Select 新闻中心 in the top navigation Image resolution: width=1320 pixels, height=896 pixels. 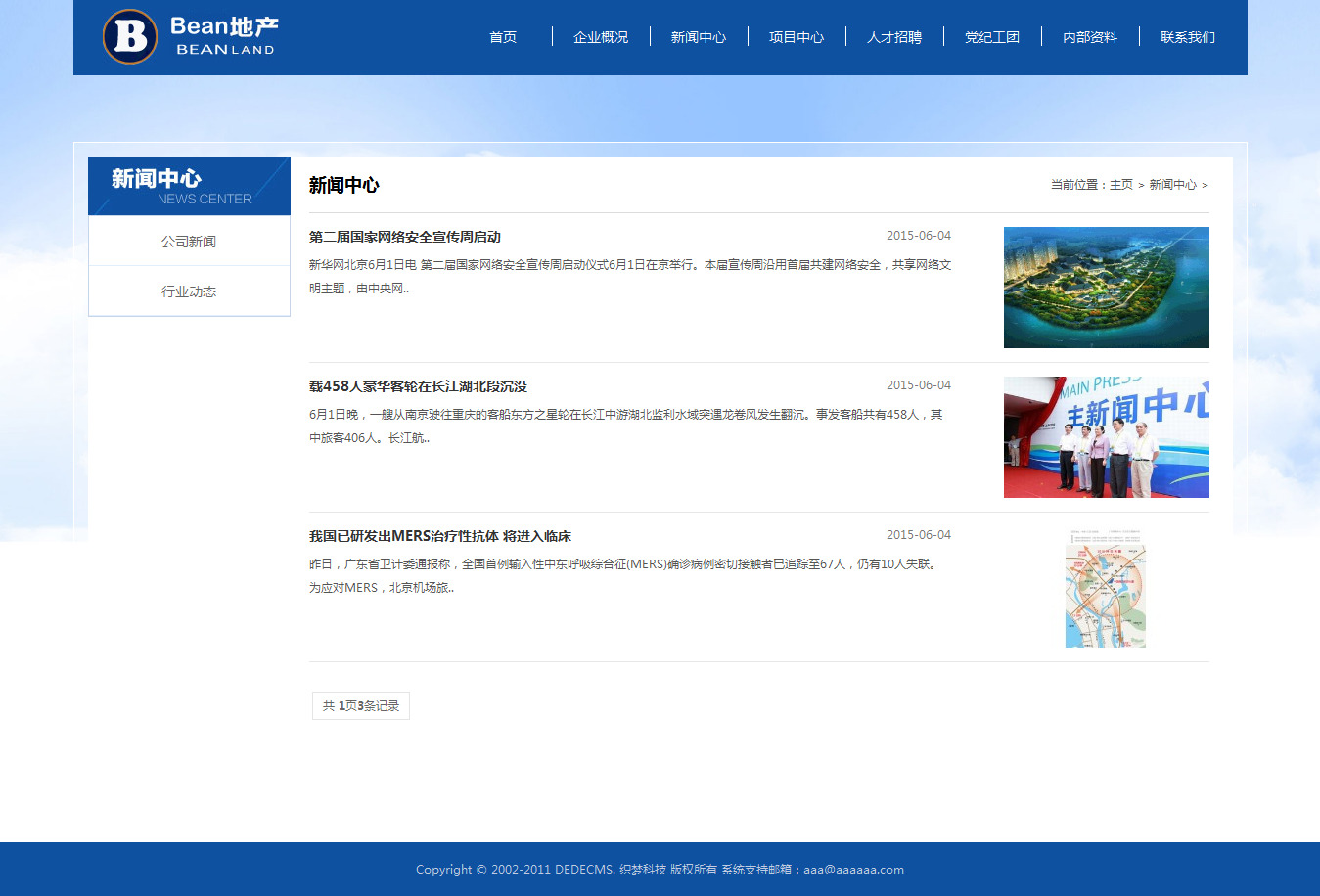[699, 37]
